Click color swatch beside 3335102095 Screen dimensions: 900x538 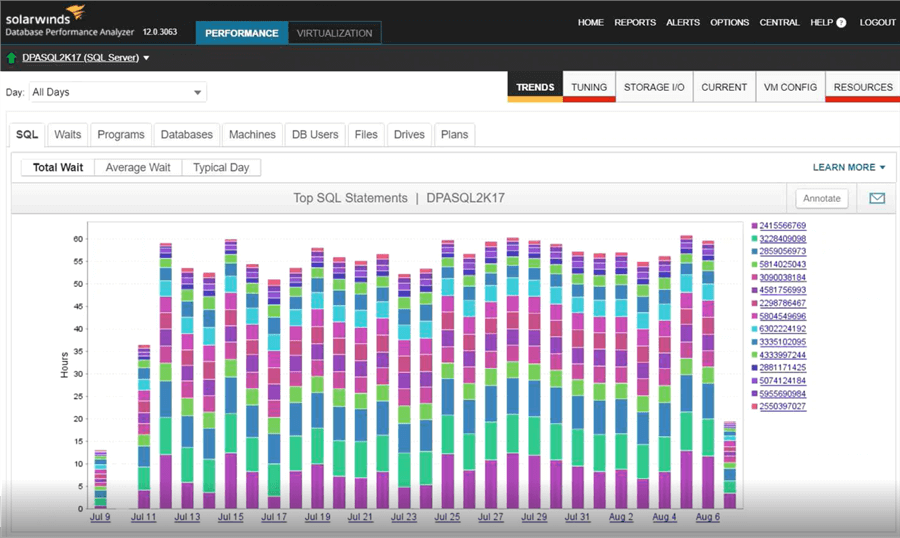[x=754, y=342]
